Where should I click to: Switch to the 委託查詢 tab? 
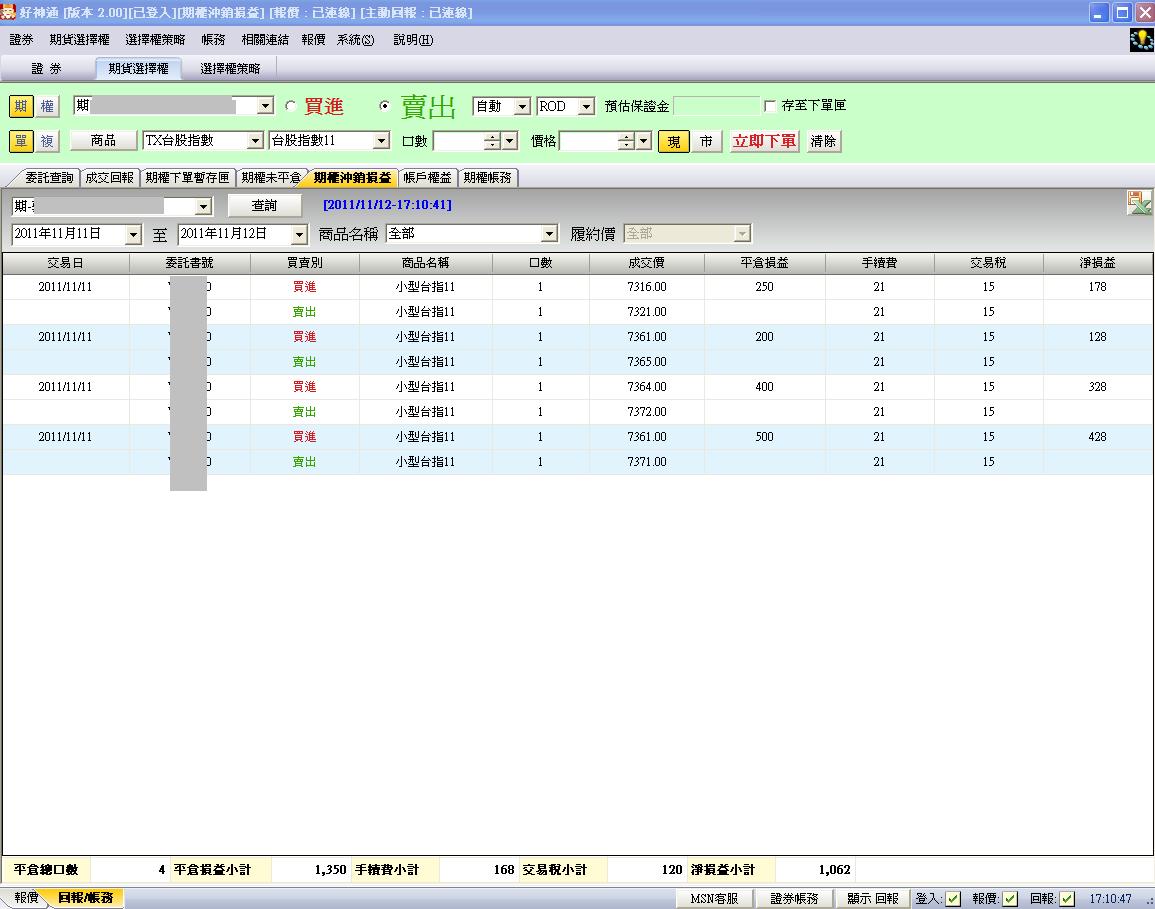pos(49,178)
